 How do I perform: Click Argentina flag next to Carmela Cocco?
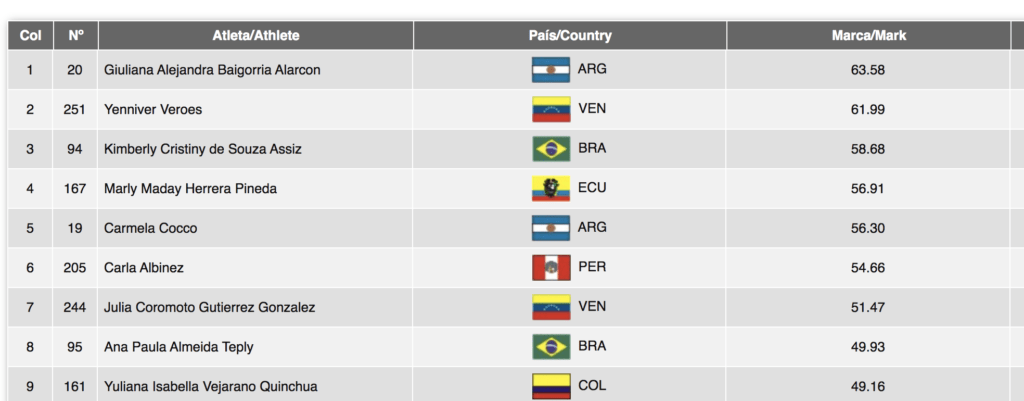point(551,228)
